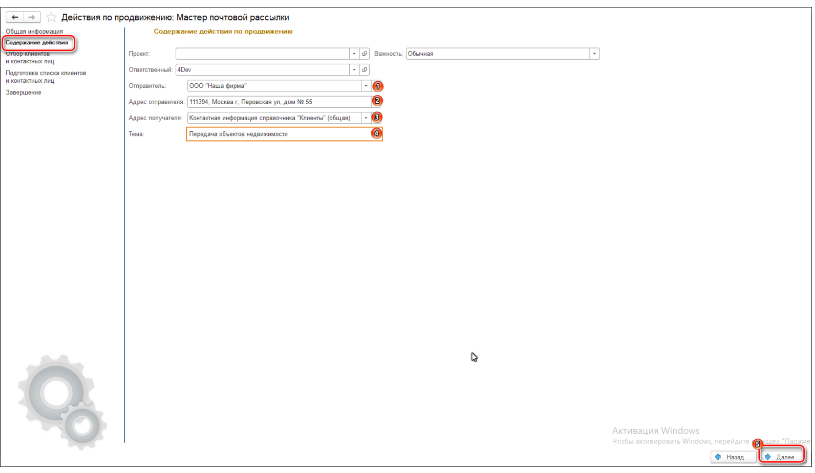The height and width of the screenshot is (473, 815).
Task: Click the Адрес отправителя field
Action: [x=279, y=102]
